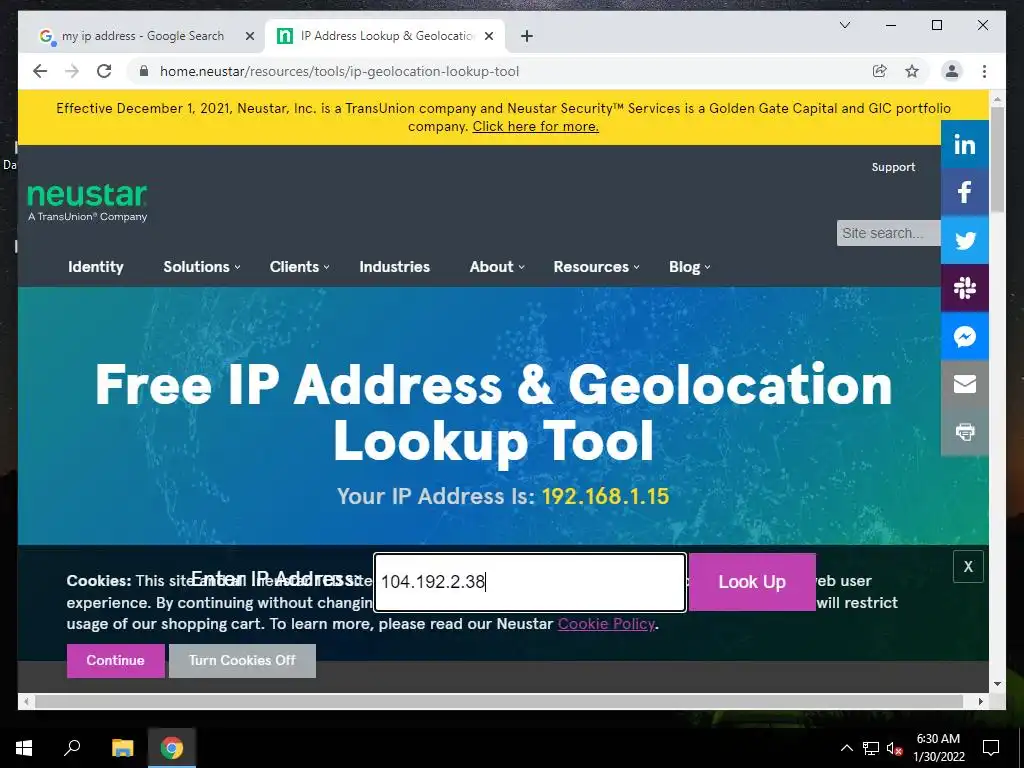This screenshot has height=768, width=1024.
Task: Click Turn Cookies Off button
Action: (242, 661)
